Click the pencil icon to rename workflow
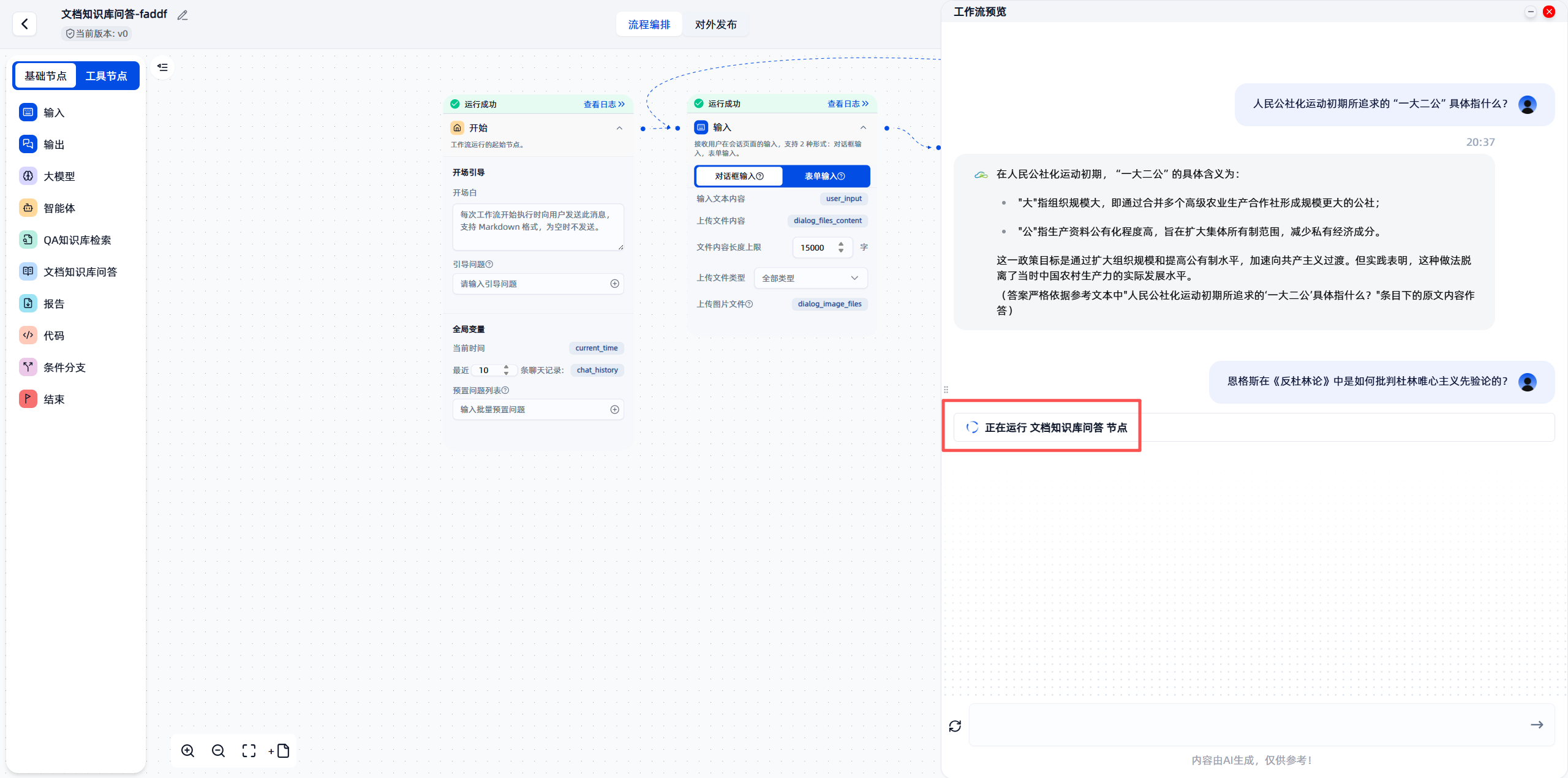 (183, 15)
